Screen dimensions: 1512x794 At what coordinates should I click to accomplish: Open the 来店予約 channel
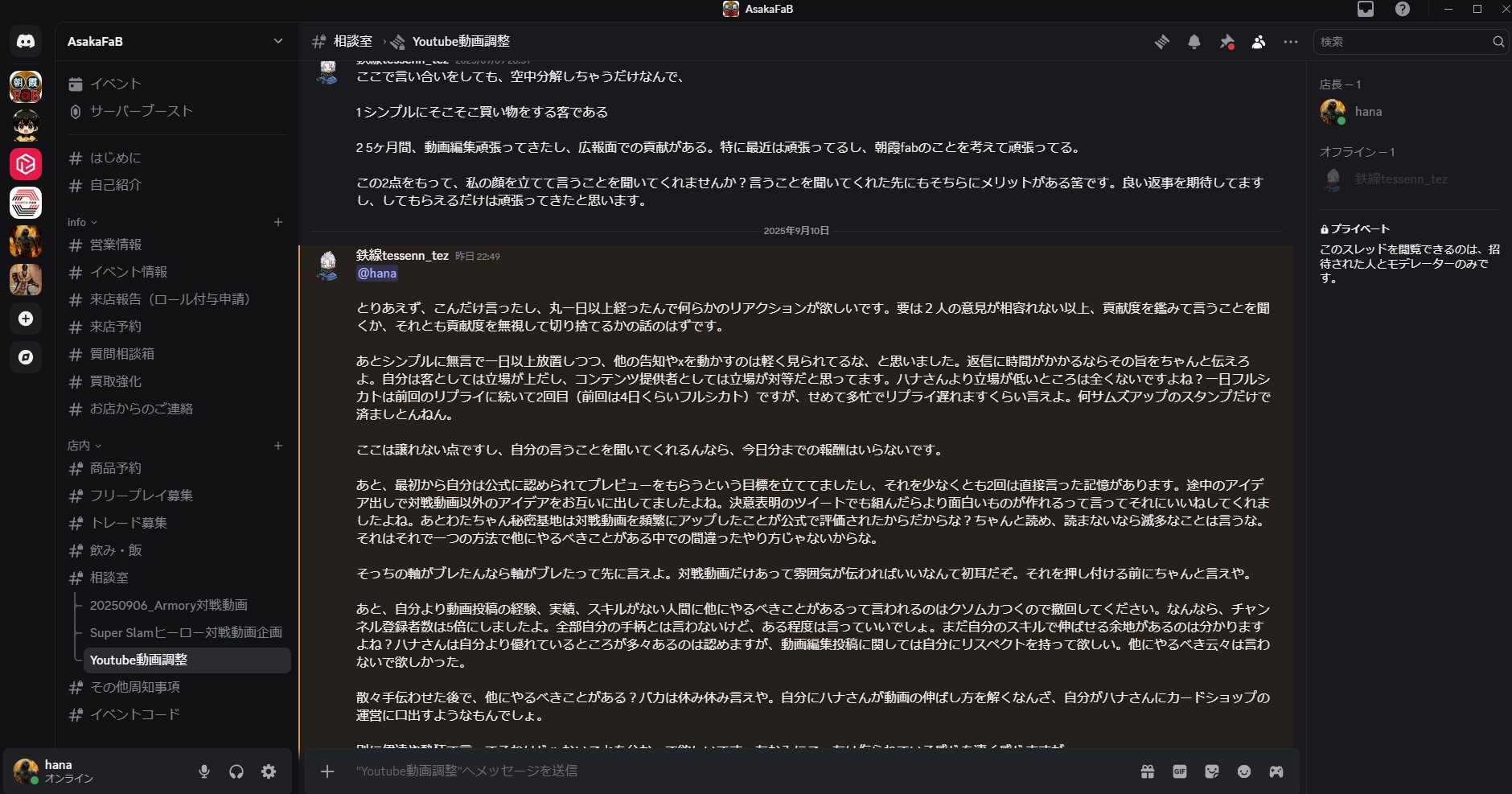pyautogui.click(x=176, y=327)
